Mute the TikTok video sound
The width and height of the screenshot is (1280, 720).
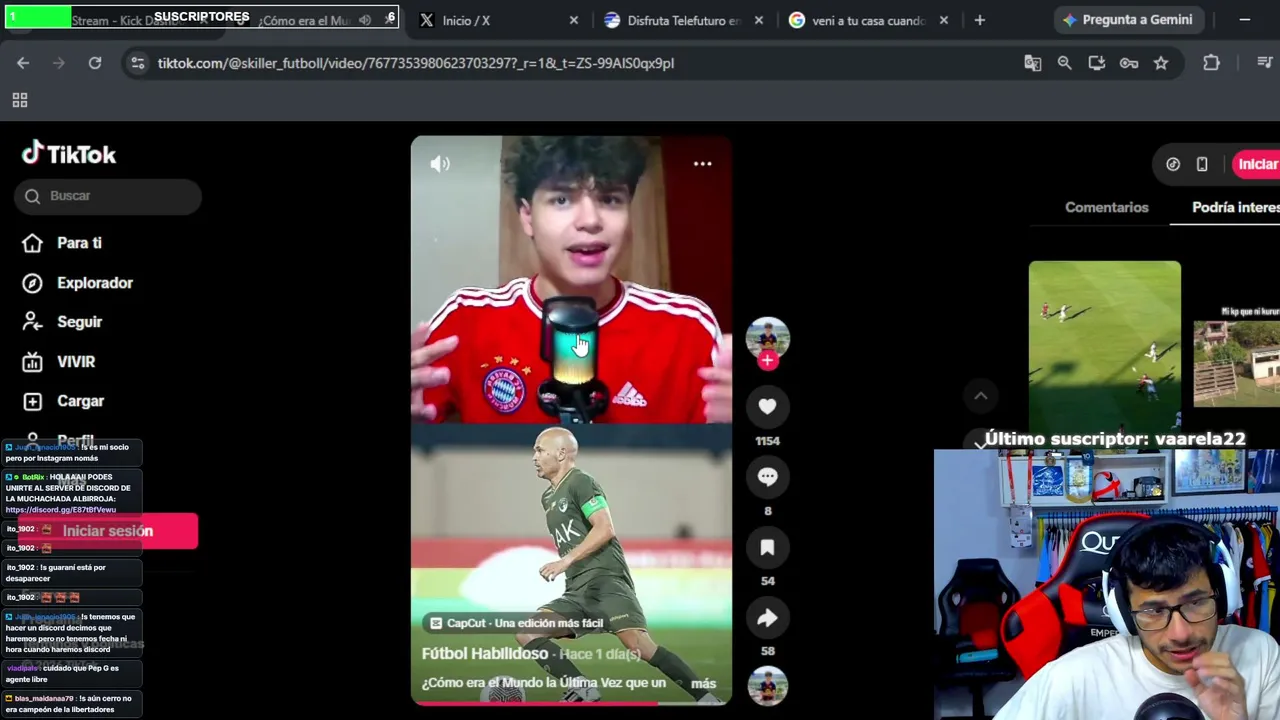(440, 164)
